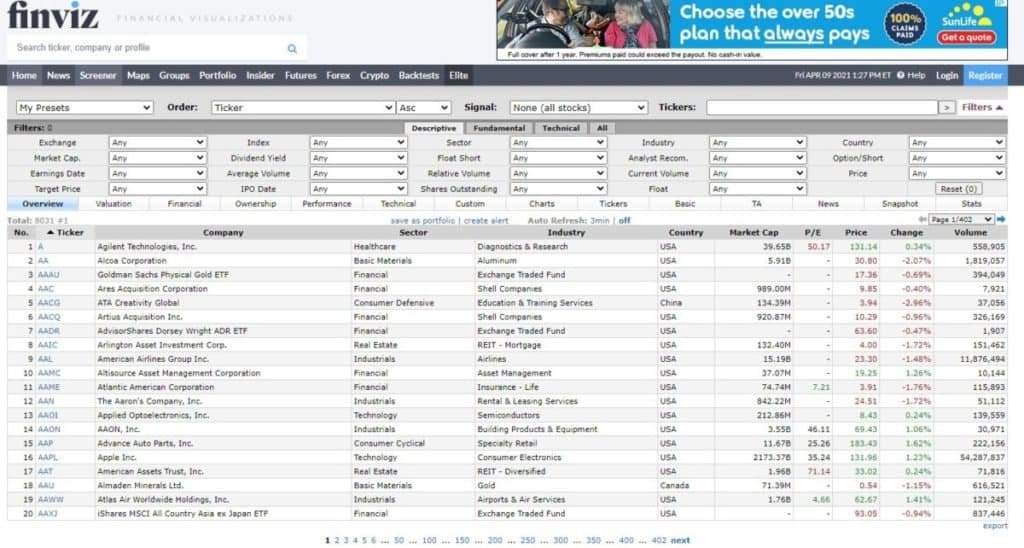This screenshot has width=1024, height=548.
Task: Sort by Volume column header
Action: (970, 233)
